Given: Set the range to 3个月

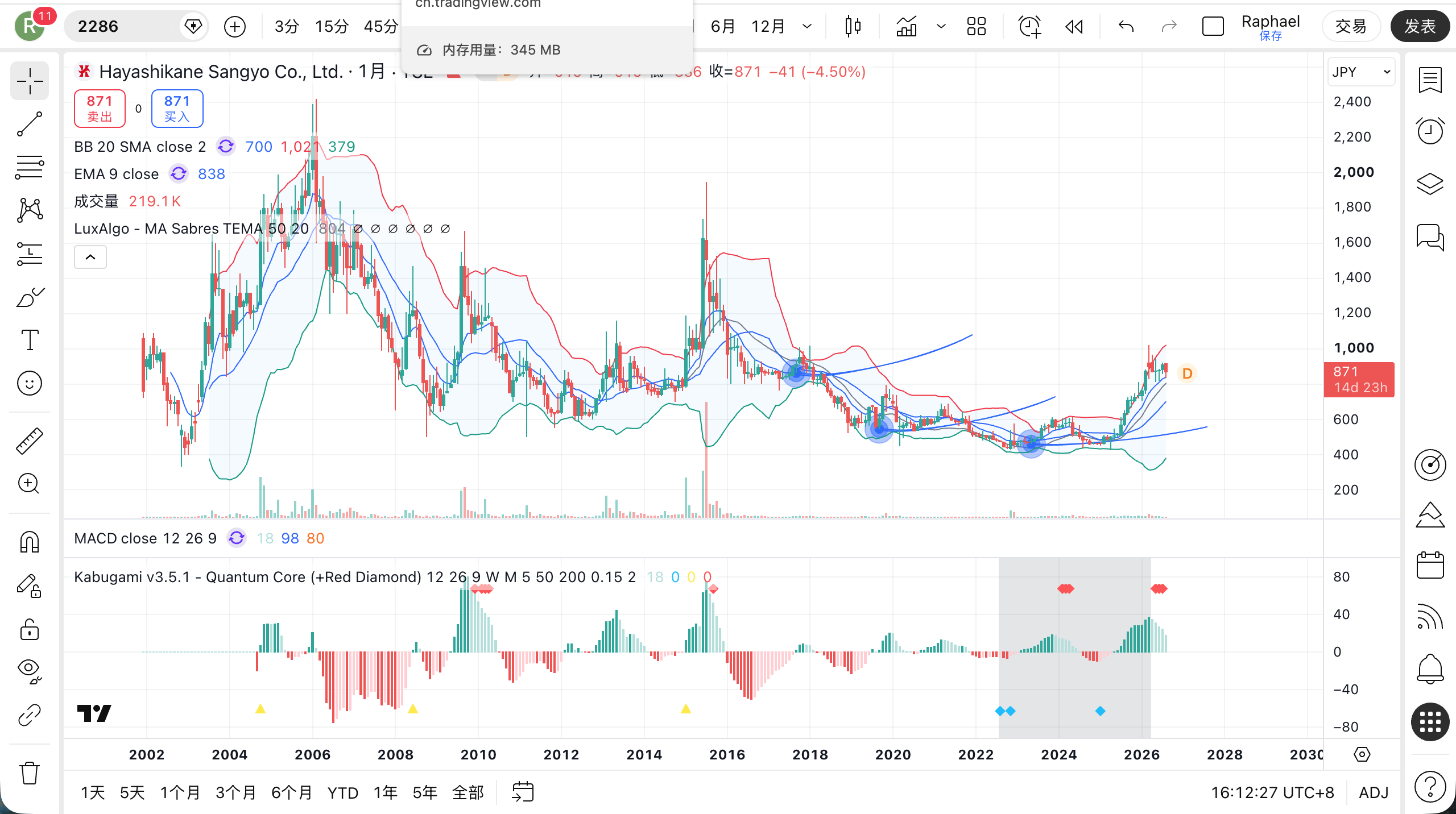Looking at the screenshot, I should 235,792.
